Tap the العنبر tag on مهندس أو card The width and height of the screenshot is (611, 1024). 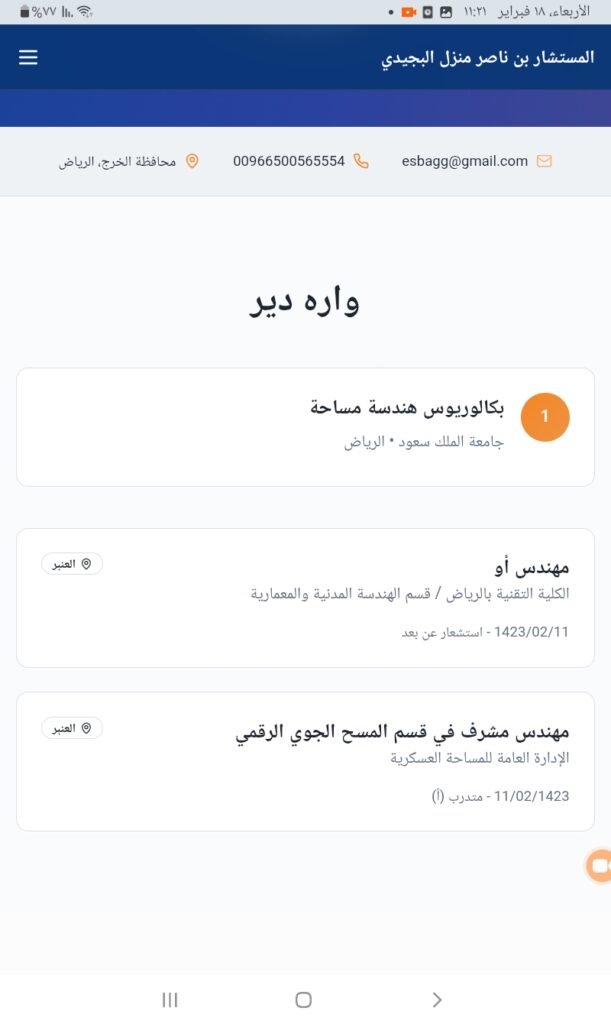72,564
